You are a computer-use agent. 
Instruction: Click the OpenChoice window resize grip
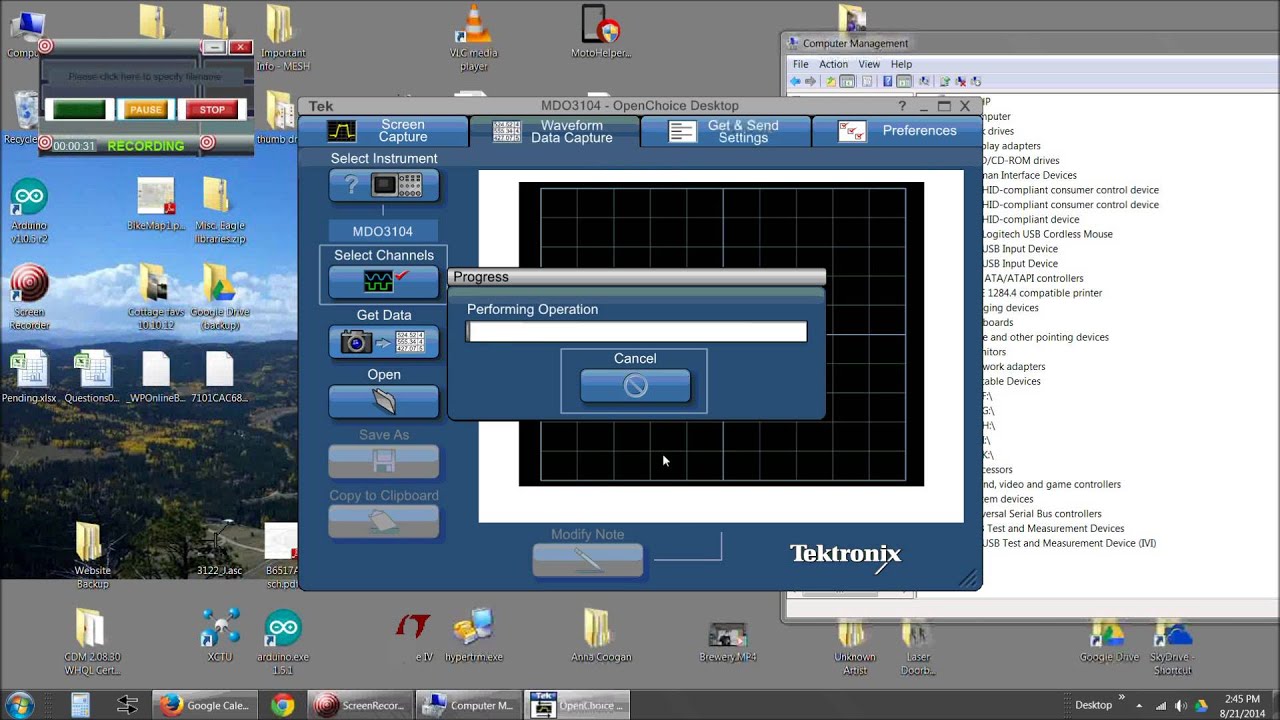(969, 578)
